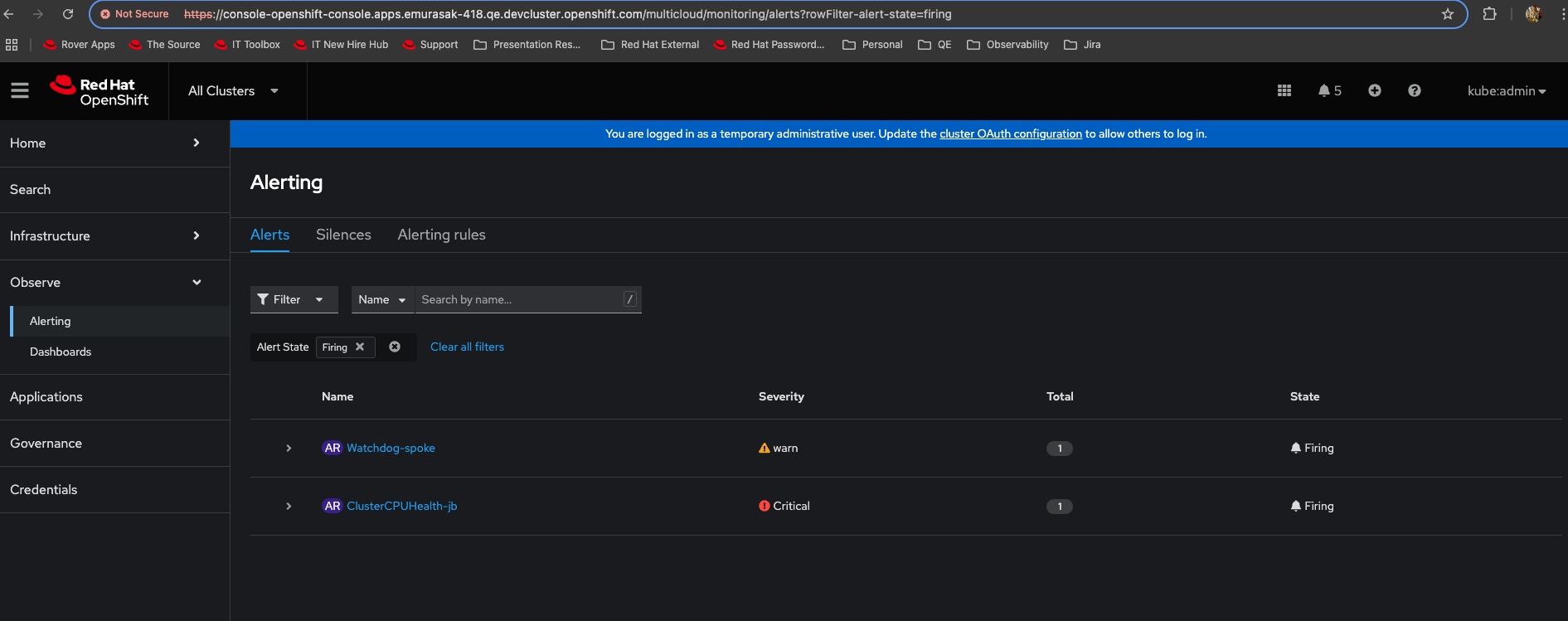Open Applications in the sidebar
1568x621 pixels.
coord(114,397)
